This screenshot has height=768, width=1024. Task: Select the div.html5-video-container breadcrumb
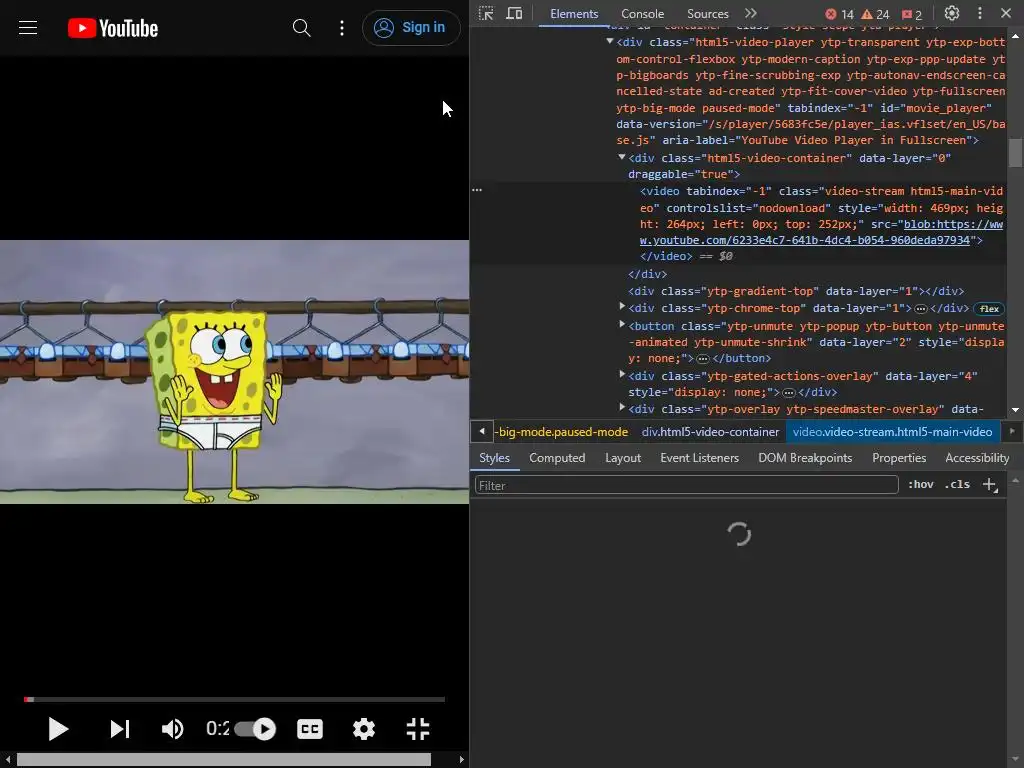(710, 432)
